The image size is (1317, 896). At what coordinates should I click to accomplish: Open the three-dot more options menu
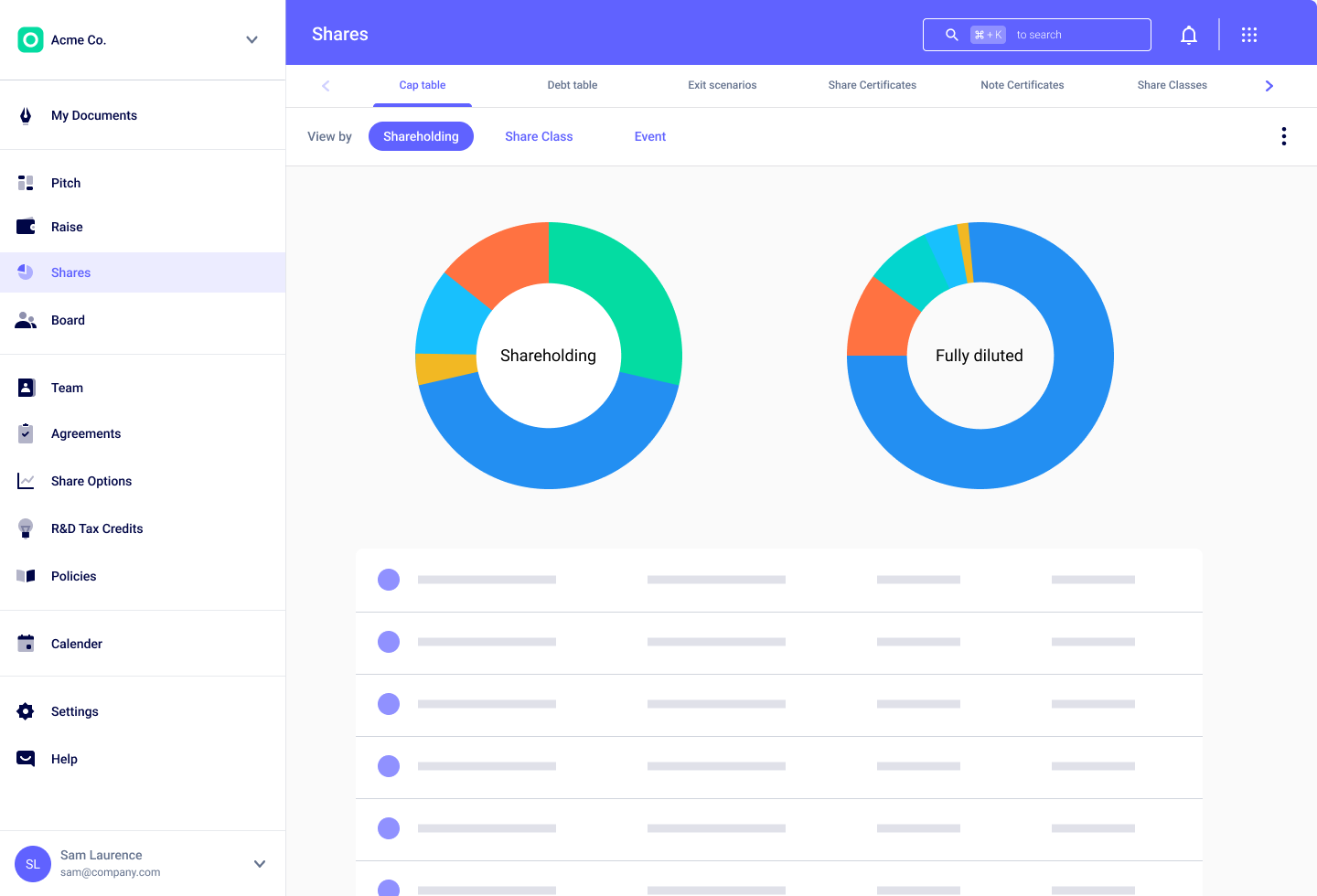pos(1283,136)
